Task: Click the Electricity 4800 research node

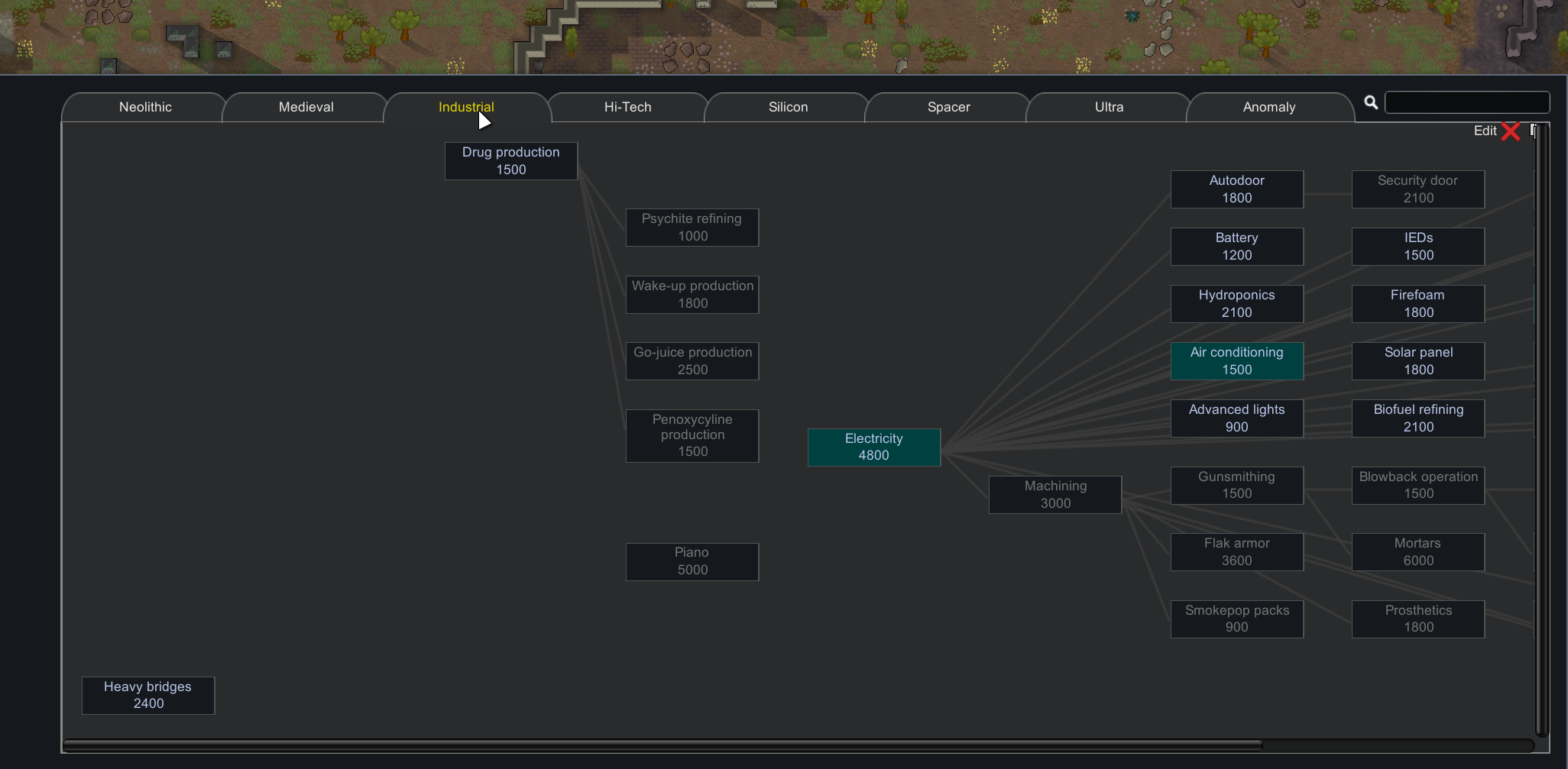Action: (x=874, y=448)
